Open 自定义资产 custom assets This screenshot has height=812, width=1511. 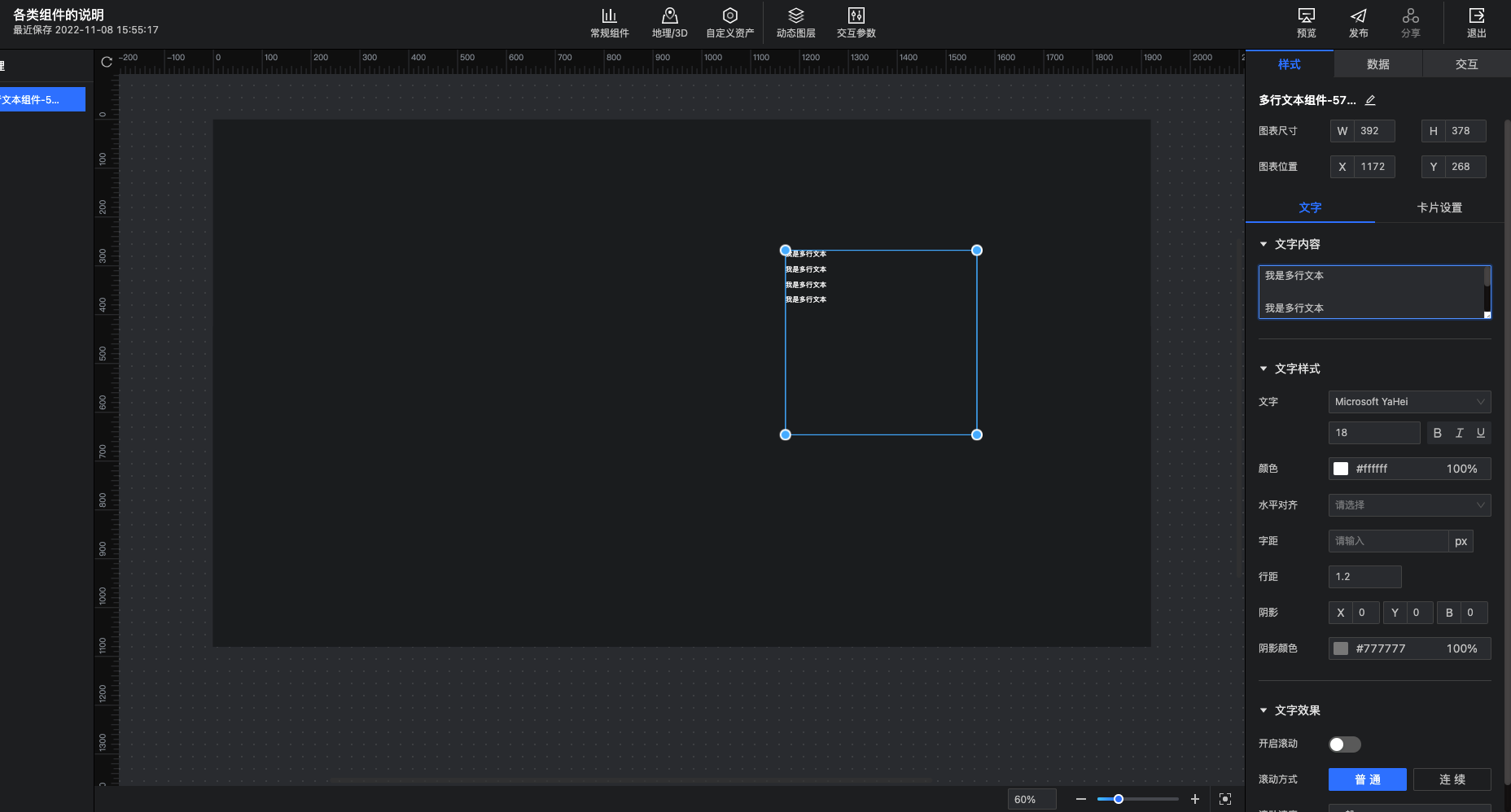(729, 22)
